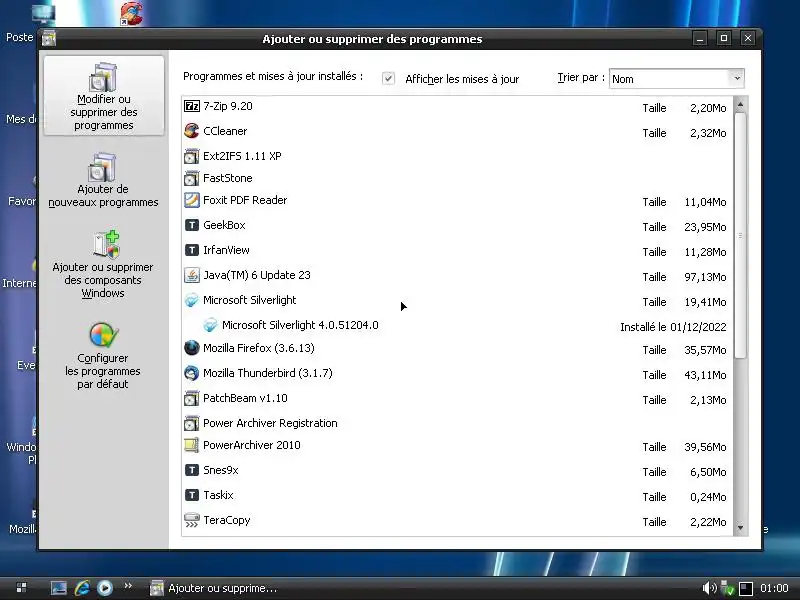This screenshot has height=600, width=800.
Task: Click the Ajouter ou supprime... taskbar button
Action: [x=213, y=588]
